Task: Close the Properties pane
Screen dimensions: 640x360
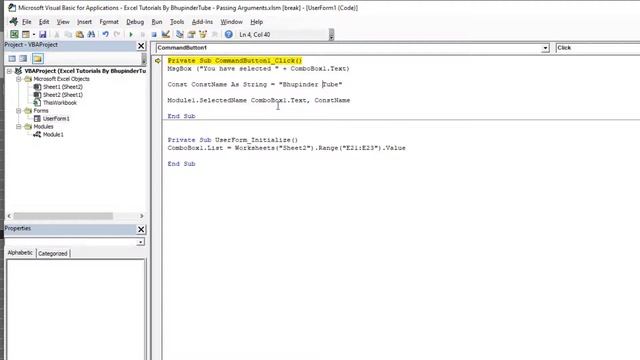Action: coord(141,229)
